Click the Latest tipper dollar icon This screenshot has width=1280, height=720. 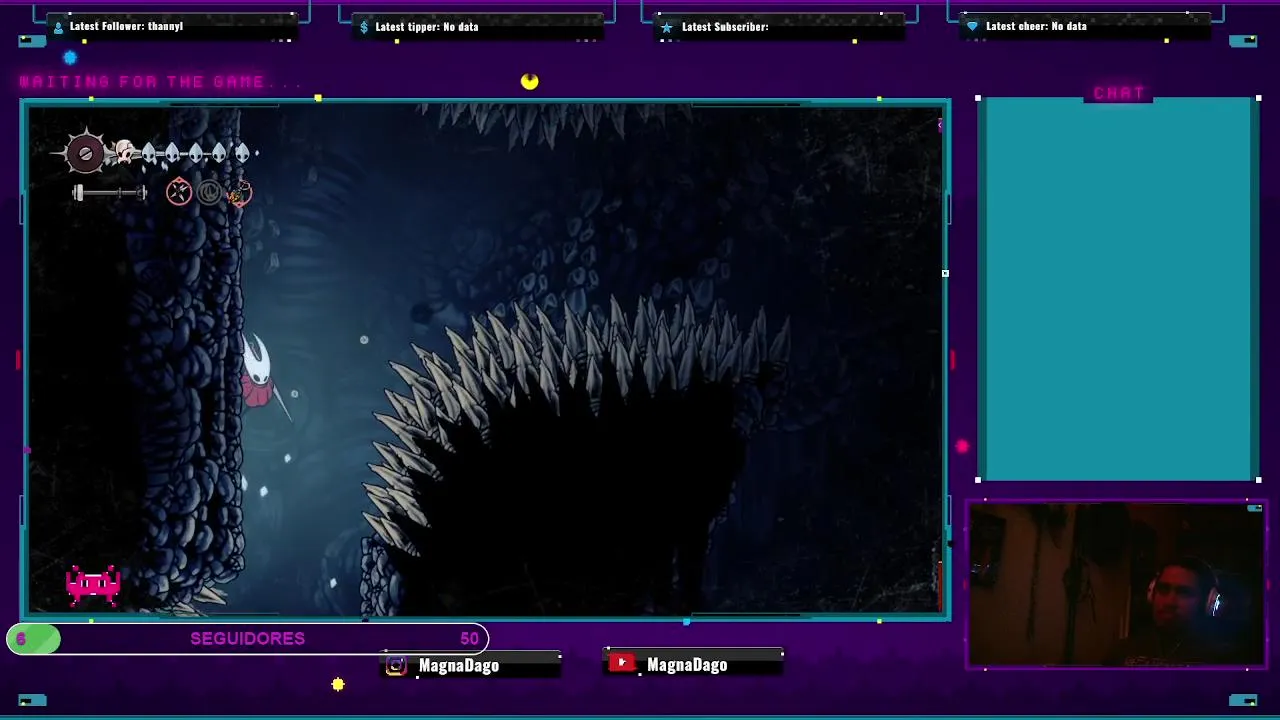[x=364, y=27]
